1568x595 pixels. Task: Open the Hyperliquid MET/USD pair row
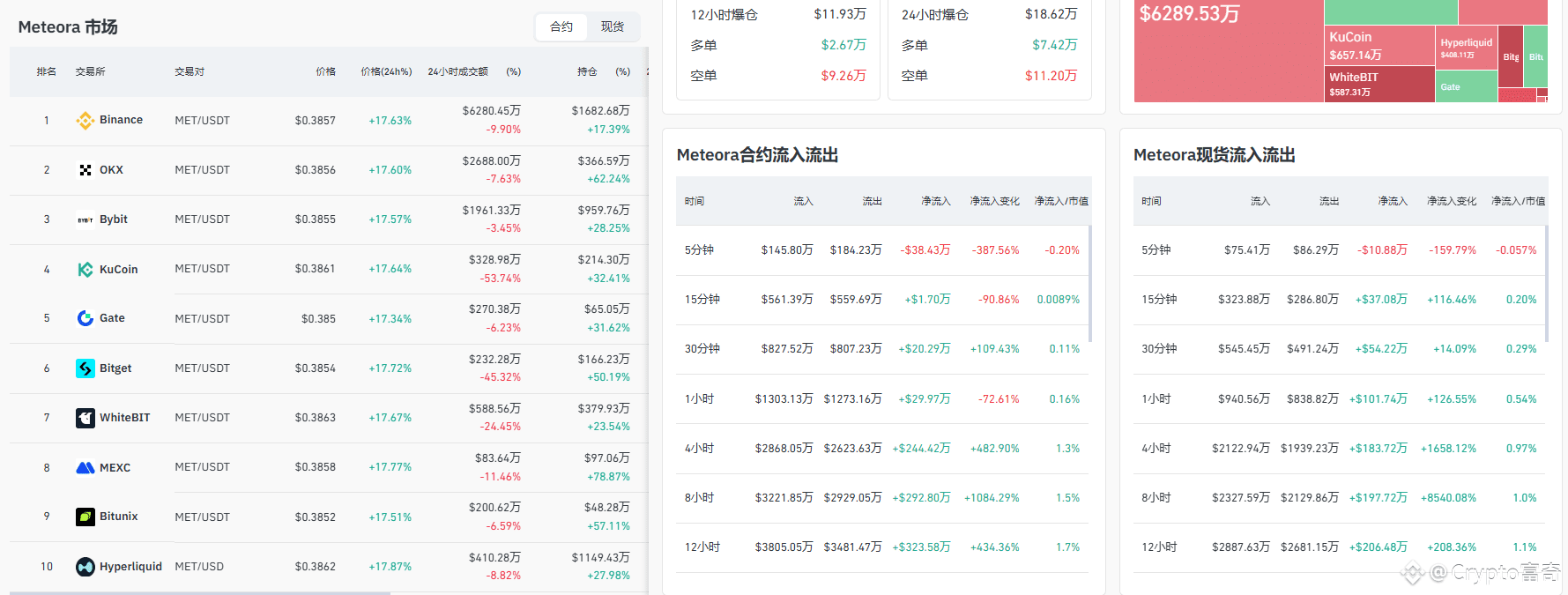click(328, 567)
